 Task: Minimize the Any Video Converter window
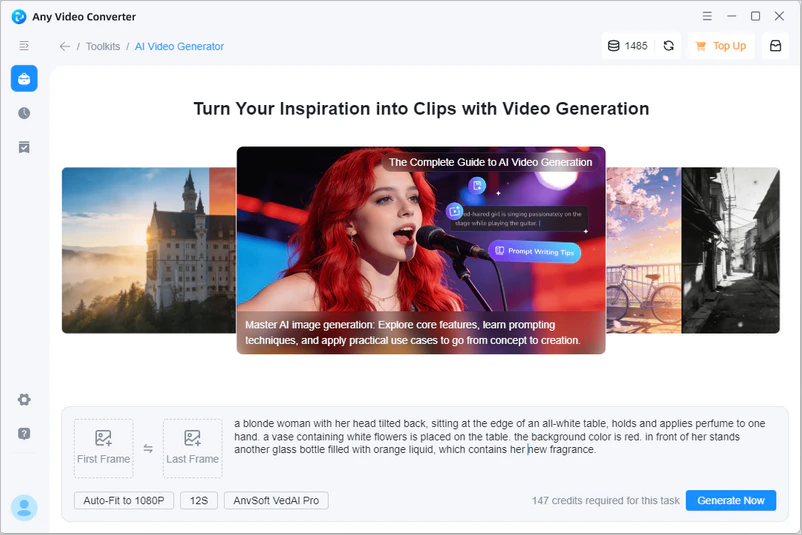click(x=731, y=16)
